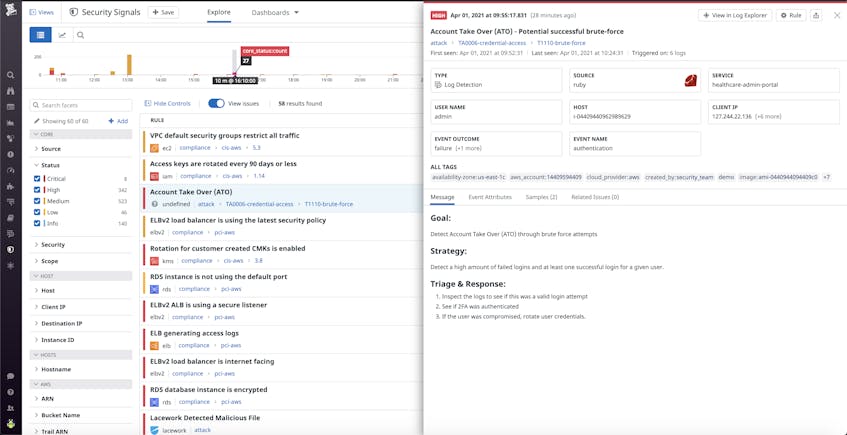847x435 pixels.
Task: Click TA0006-credential-access link in the panel header
Action: point(492,43)
